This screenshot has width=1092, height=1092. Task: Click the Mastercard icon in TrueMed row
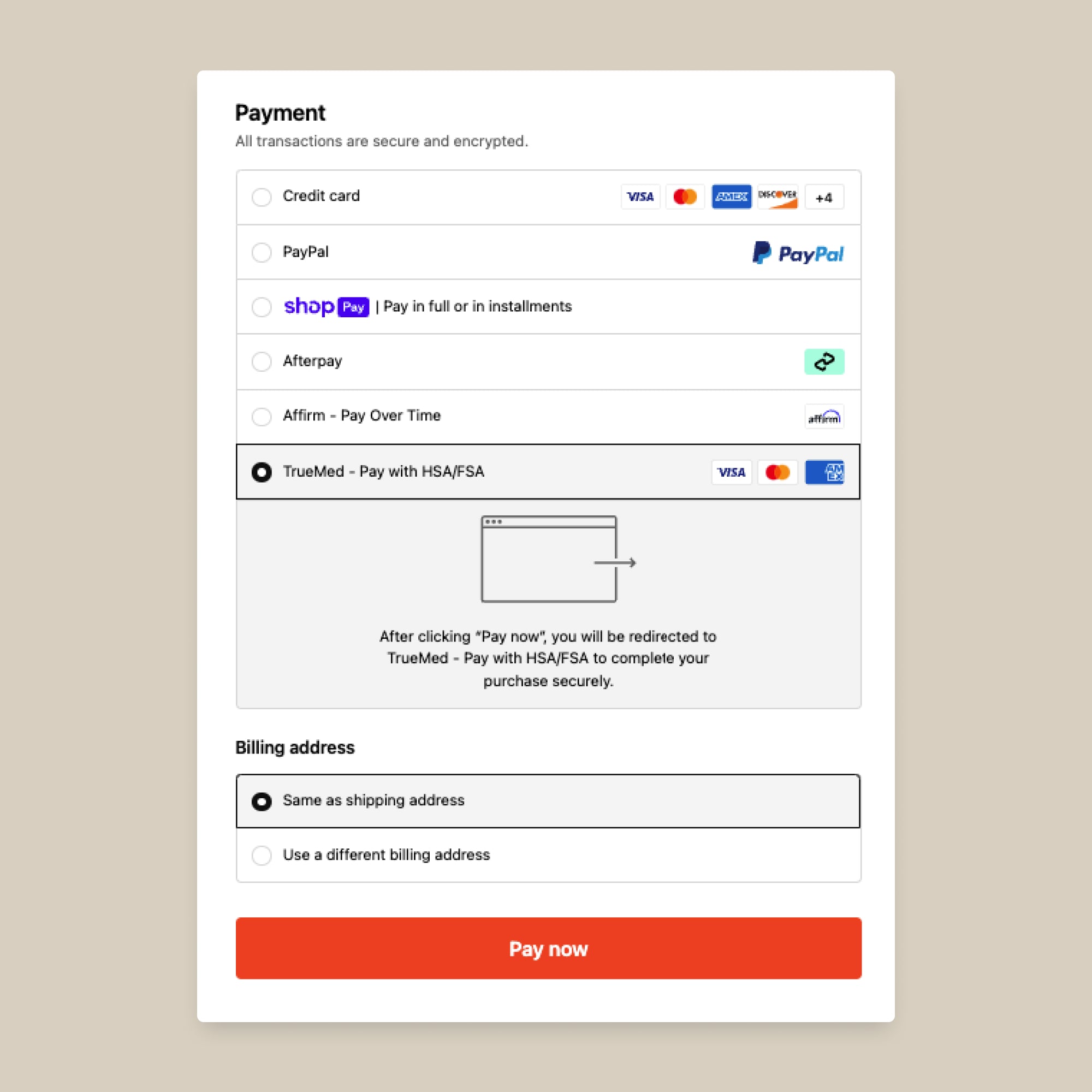tap(777, 472)
